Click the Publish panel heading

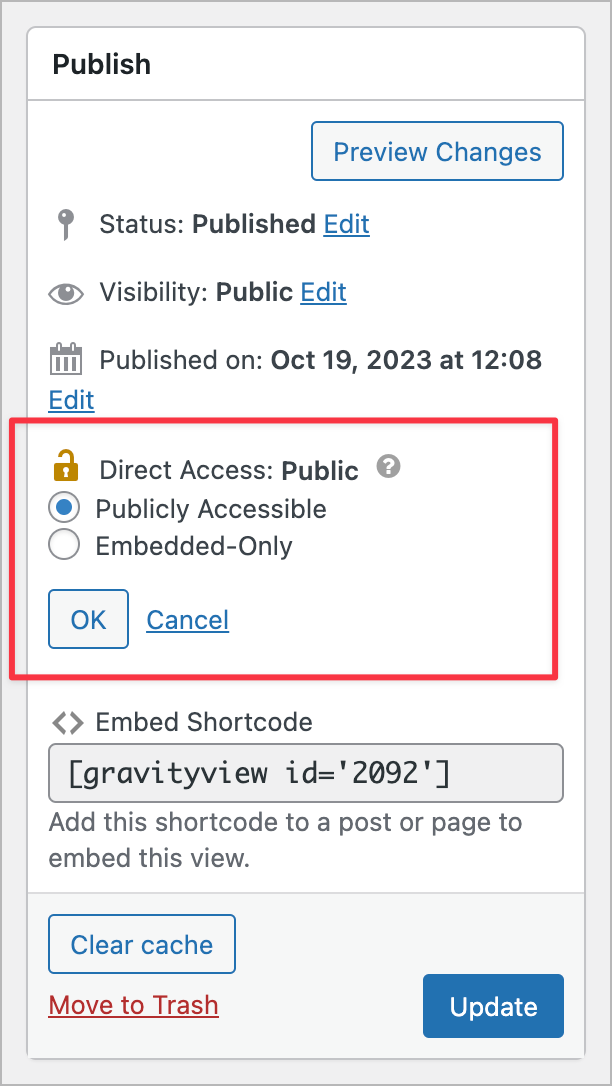pos(101,65)
